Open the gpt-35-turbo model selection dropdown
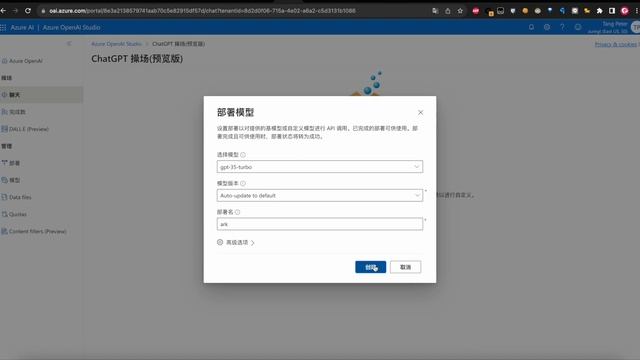This screenshot has height=360, width=640. click(x=320, y=167)
